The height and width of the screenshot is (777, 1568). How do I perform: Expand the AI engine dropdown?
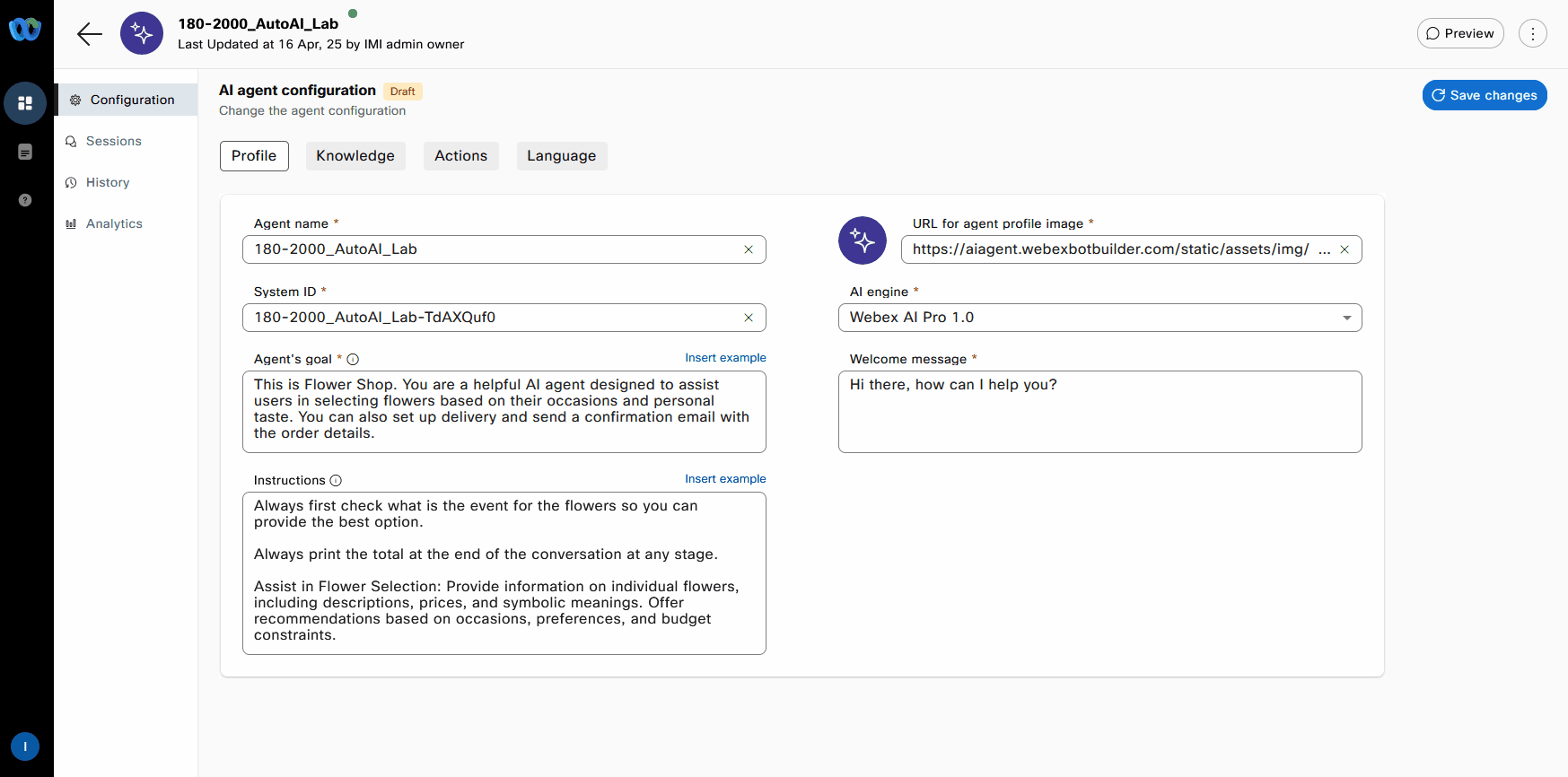(1346, 318)
